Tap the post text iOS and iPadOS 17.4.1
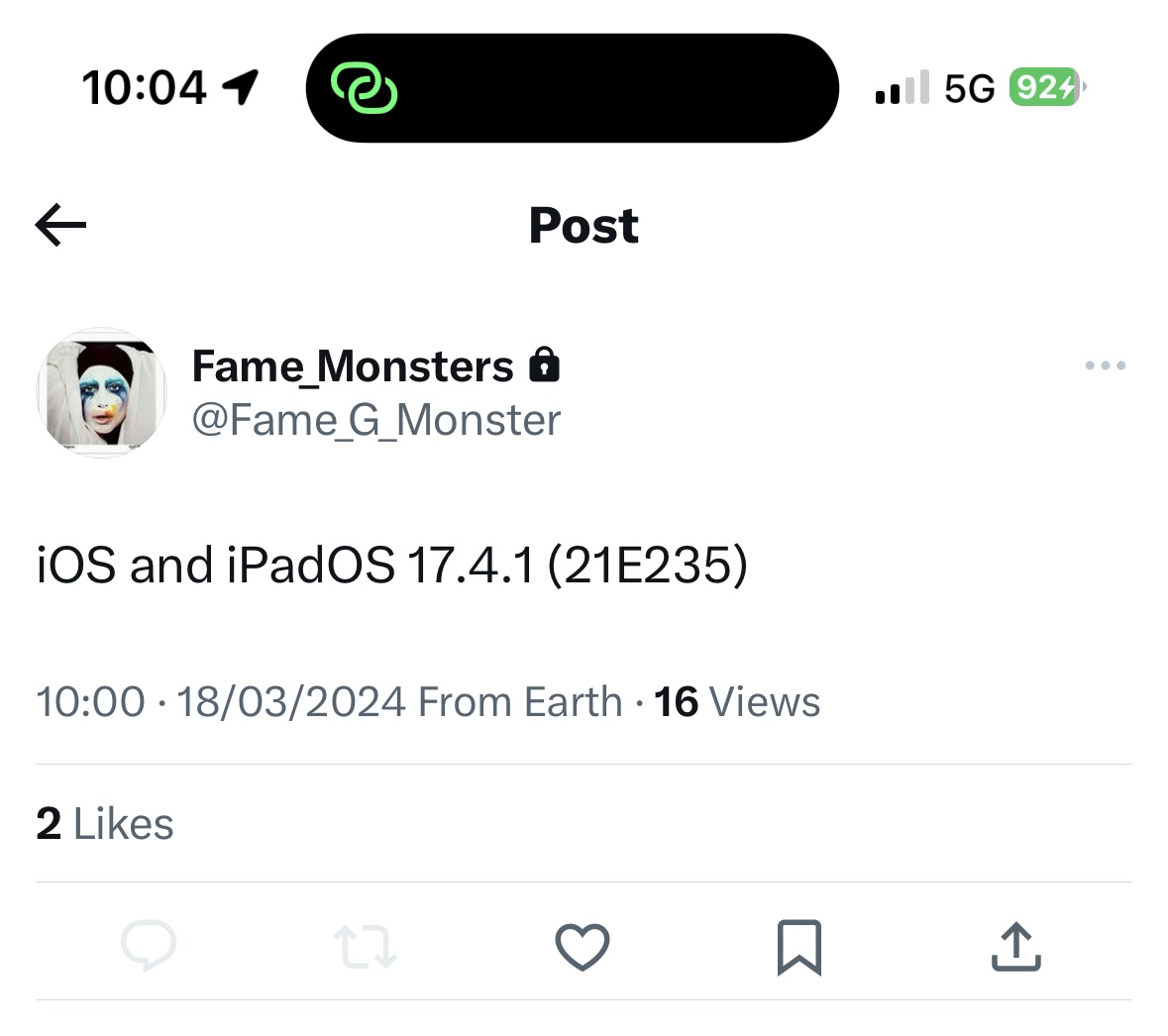 392,566
